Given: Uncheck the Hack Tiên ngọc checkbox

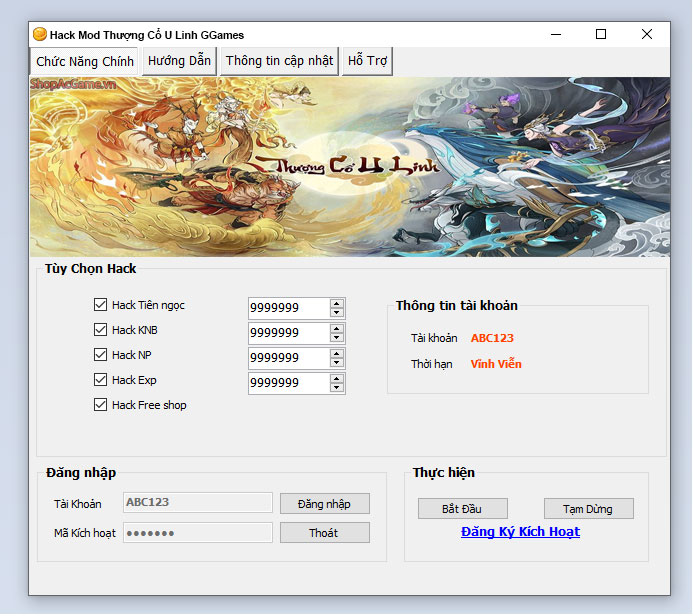Looking at the screenshot, I should pos(100,305).
